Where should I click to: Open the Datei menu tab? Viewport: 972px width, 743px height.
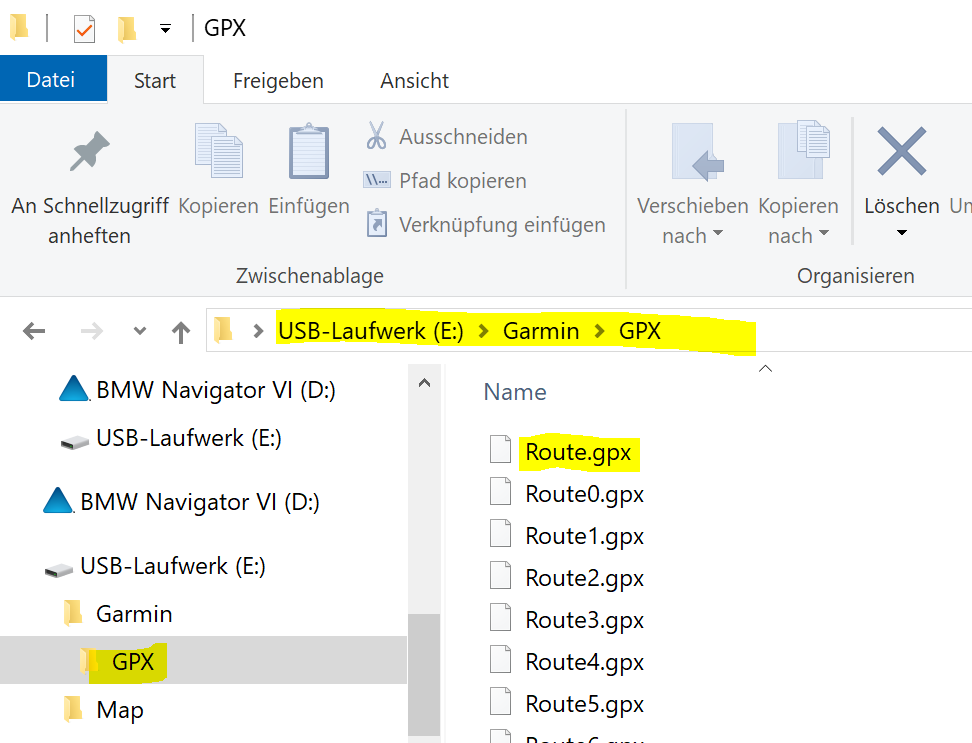point(51,80)
